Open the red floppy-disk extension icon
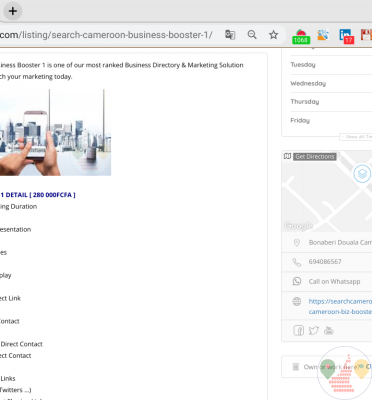This screenshot has height=400, width=372. (x=366, y=35)
